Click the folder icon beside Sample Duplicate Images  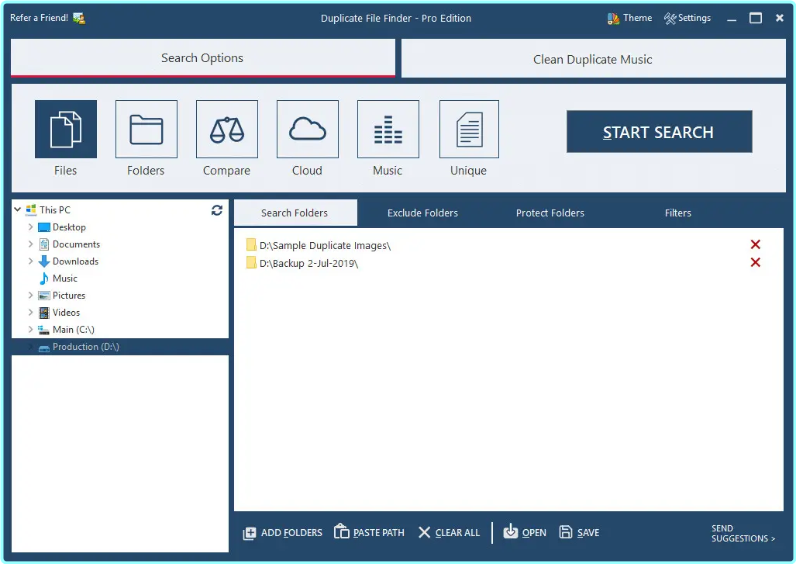tap(251, 245)
